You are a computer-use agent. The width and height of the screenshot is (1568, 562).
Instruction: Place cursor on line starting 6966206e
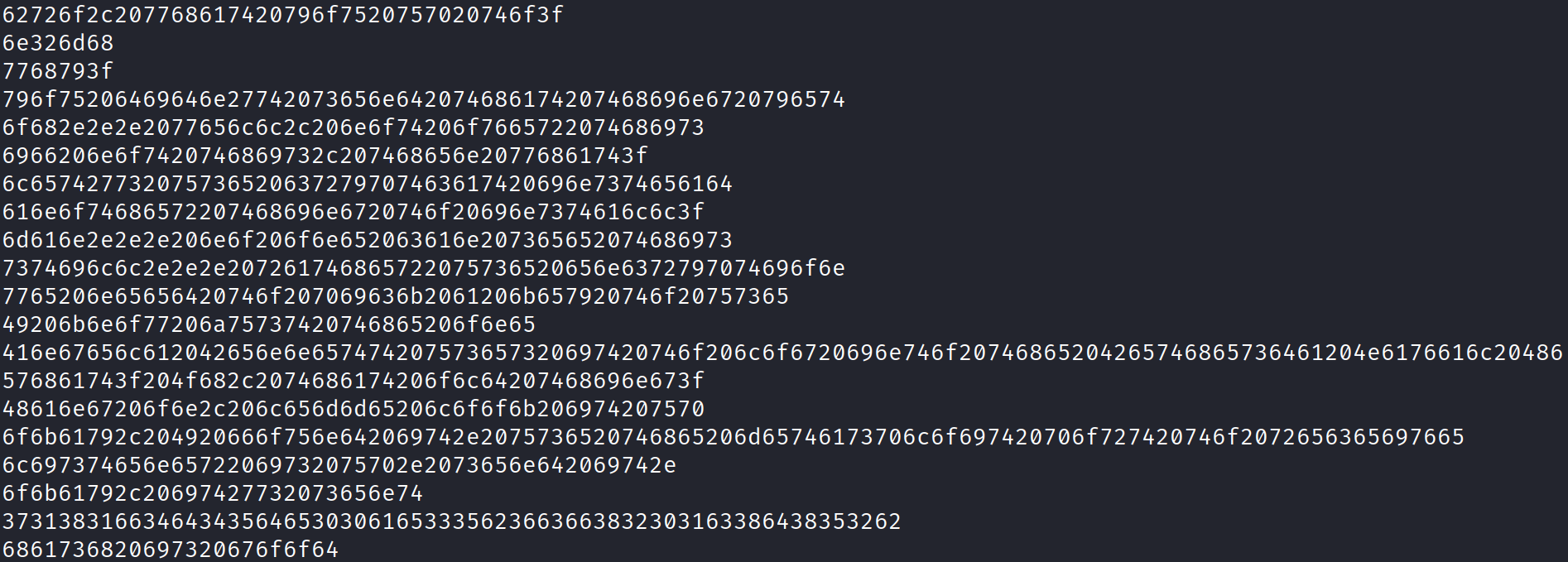(325, 156)
